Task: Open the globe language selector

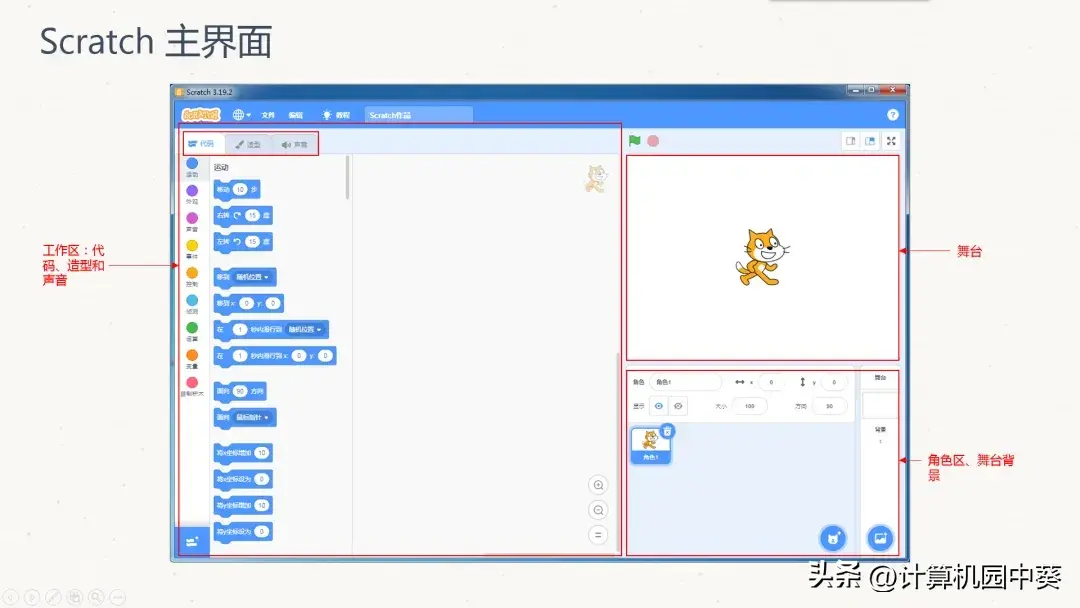Action: coord(241,115)
